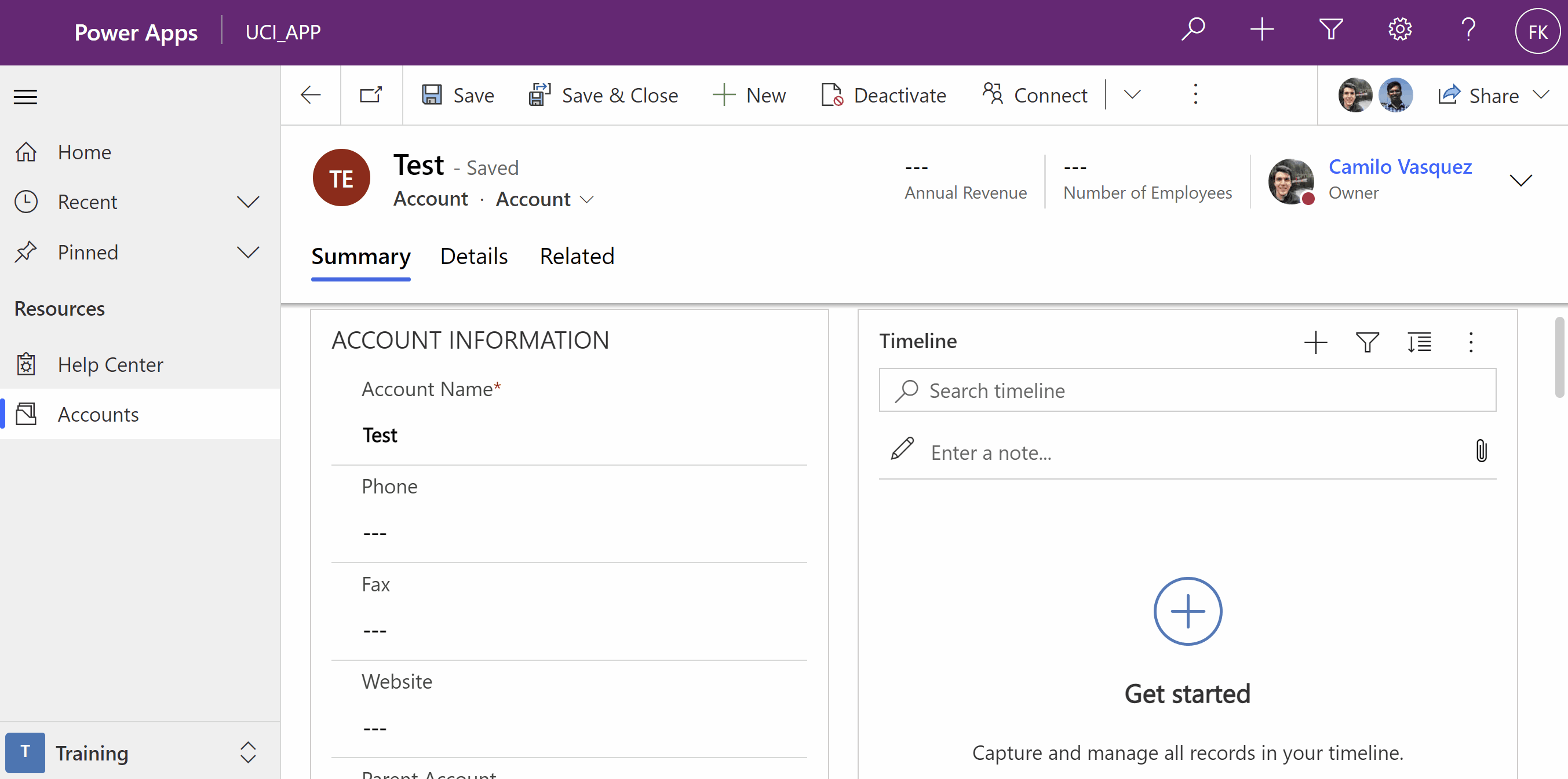Open the quick create plus icon

coord(1262,28)
